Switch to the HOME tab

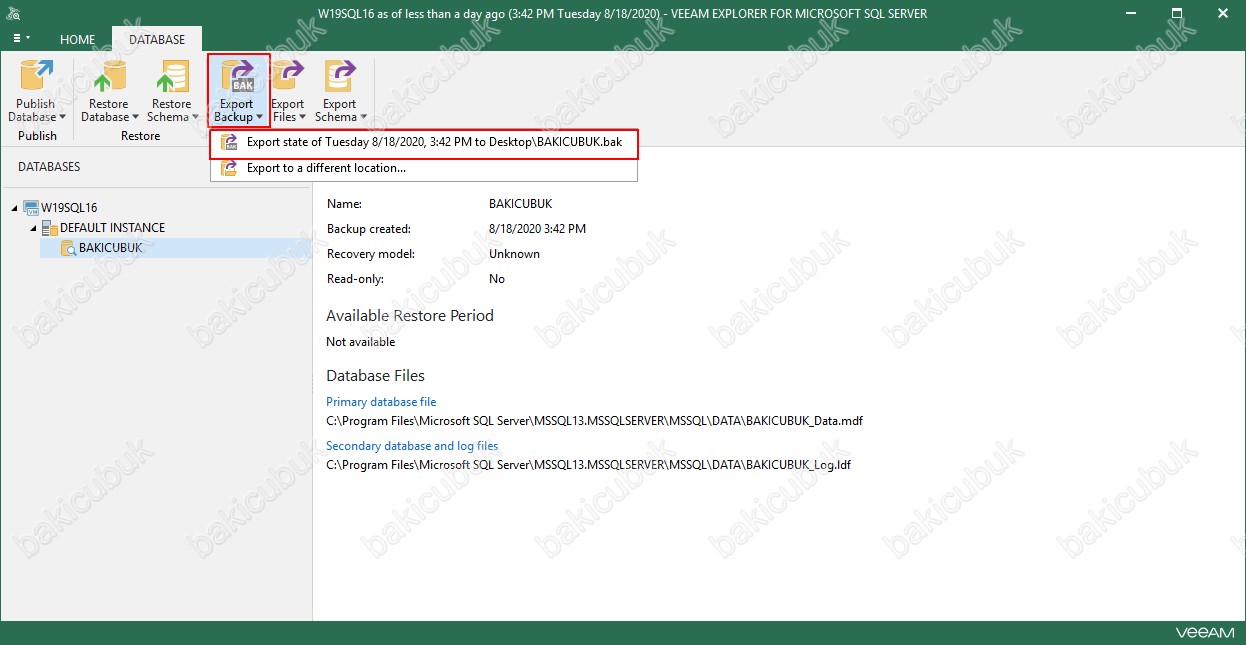click(78, 40)
